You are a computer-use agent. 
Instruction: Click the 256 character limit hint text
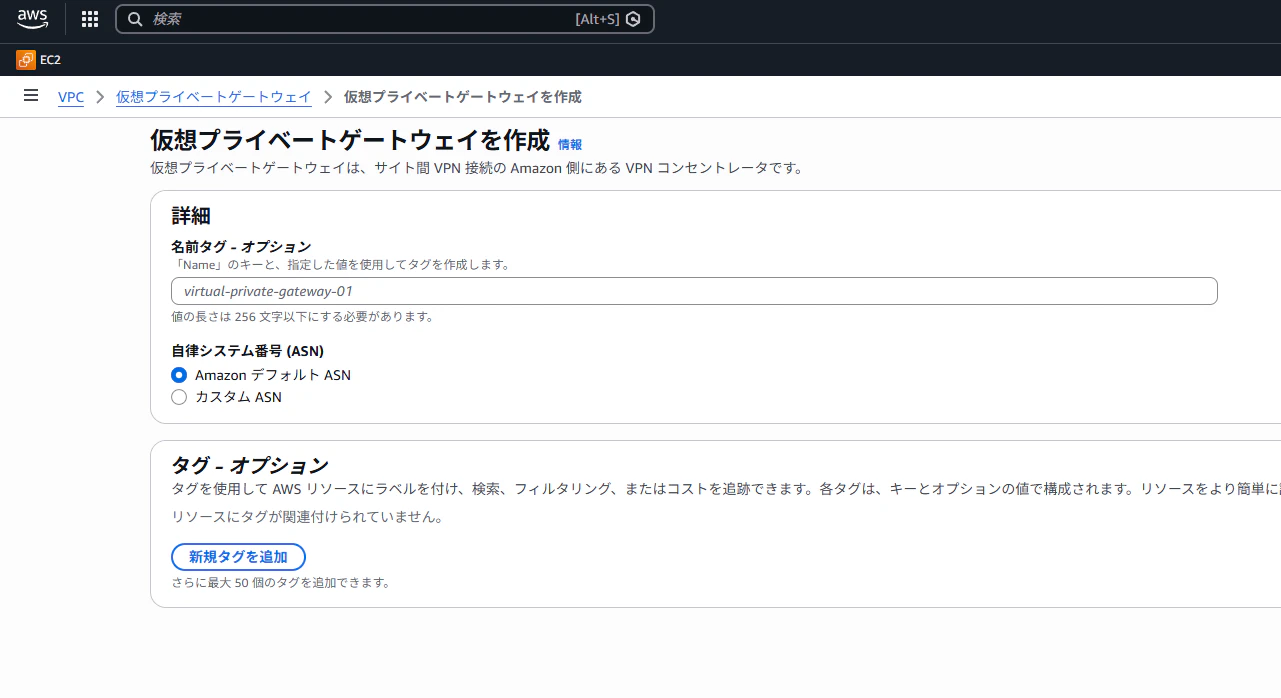[x=302, y=317]
